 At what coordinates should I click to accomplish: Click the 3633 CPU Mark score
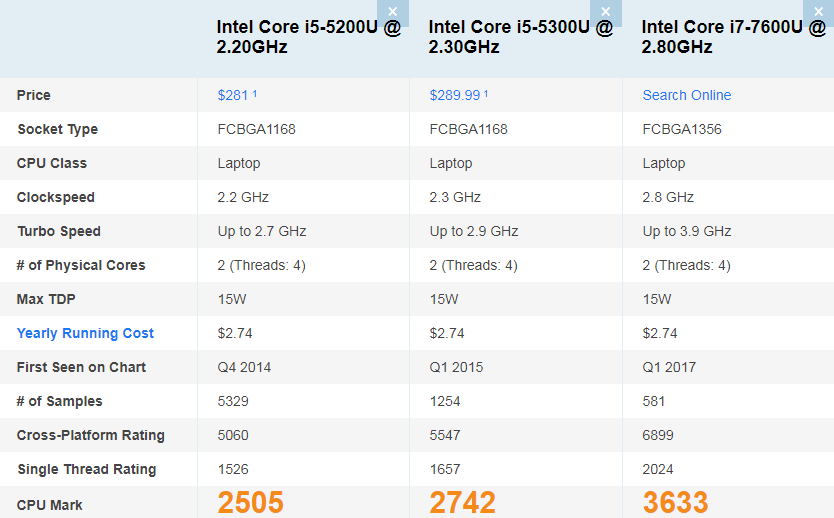675,502
